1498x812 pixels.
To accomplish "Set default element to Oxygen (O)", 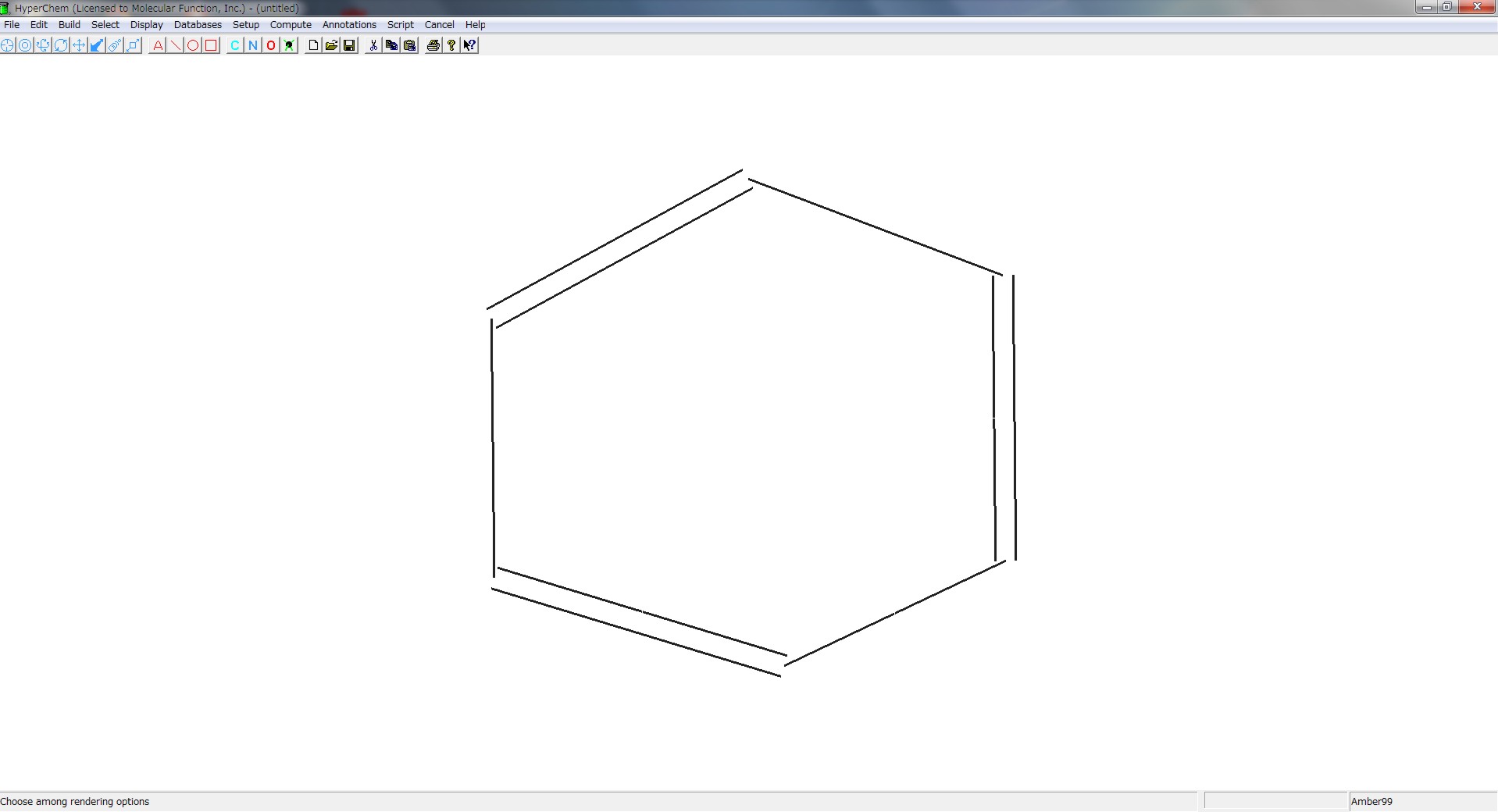I will [271, 45].
